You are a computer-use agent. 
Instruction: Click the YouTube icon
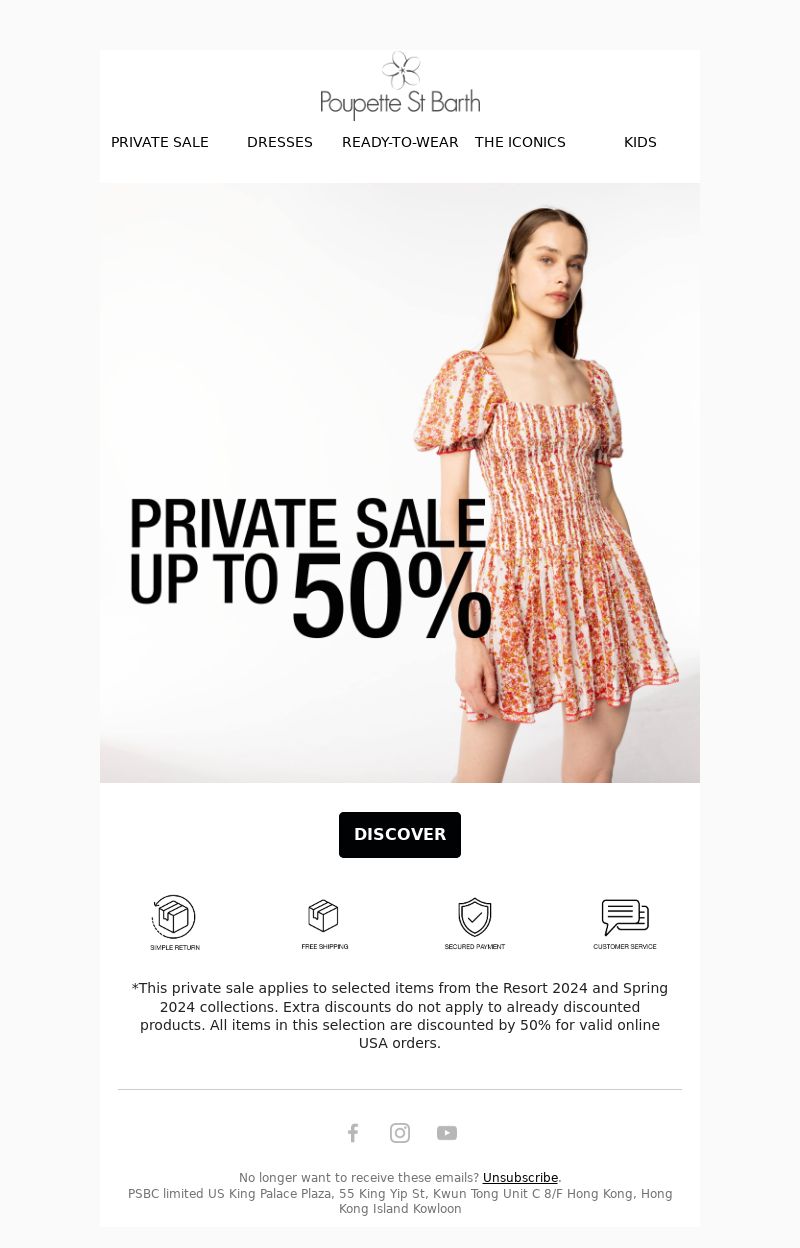click(447, 1133)
